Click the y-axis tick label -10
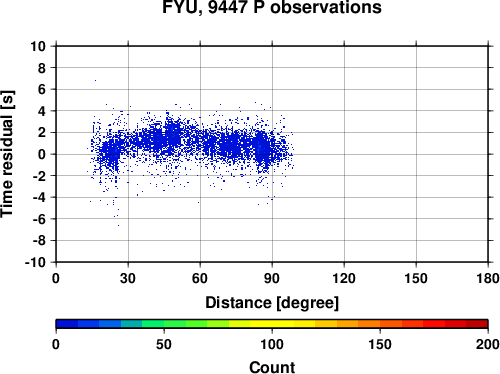The height and width of the screenshot is (374, 500). 35,262
